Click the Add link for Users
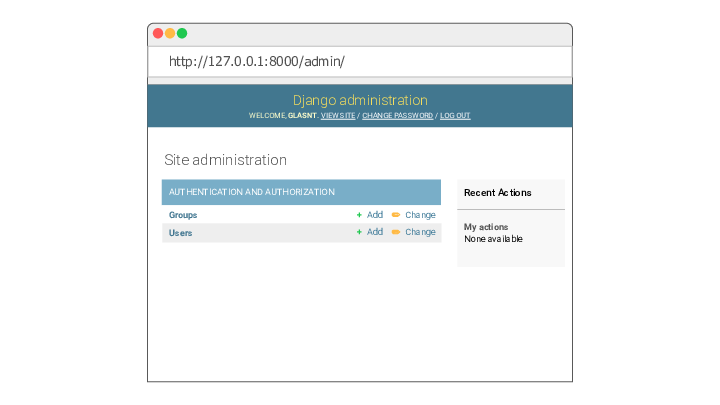720x405 pixels. pos(375,232)
